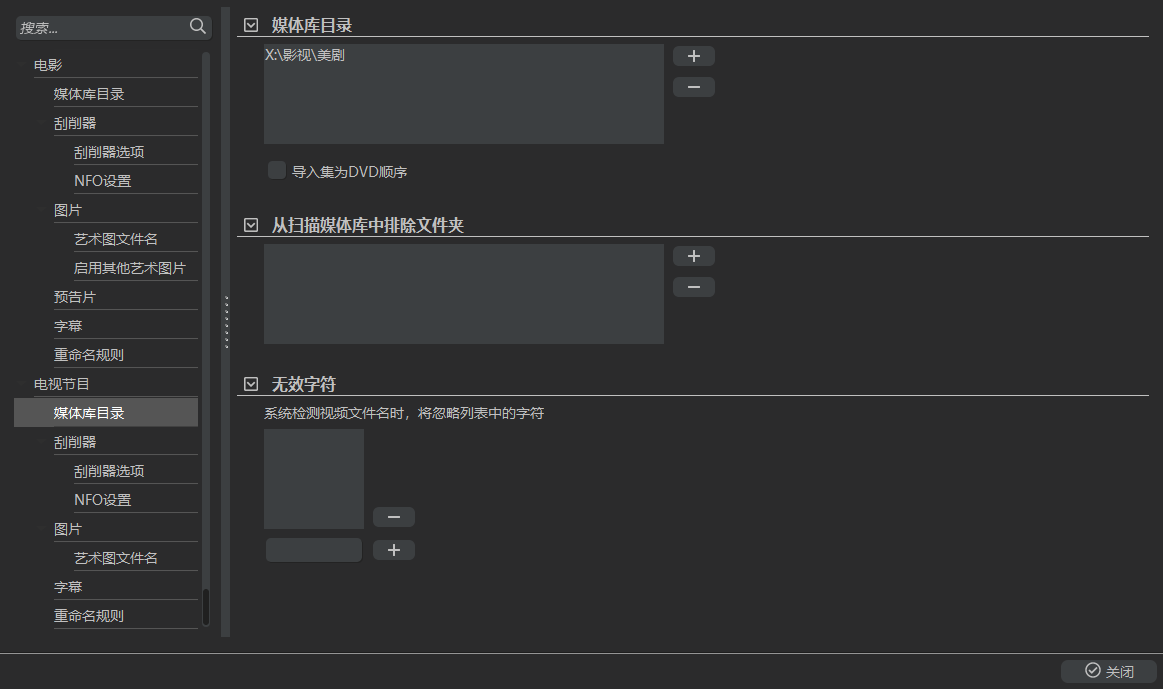Click the invalid character text input
1163x689 pixels.
(314, 550)
